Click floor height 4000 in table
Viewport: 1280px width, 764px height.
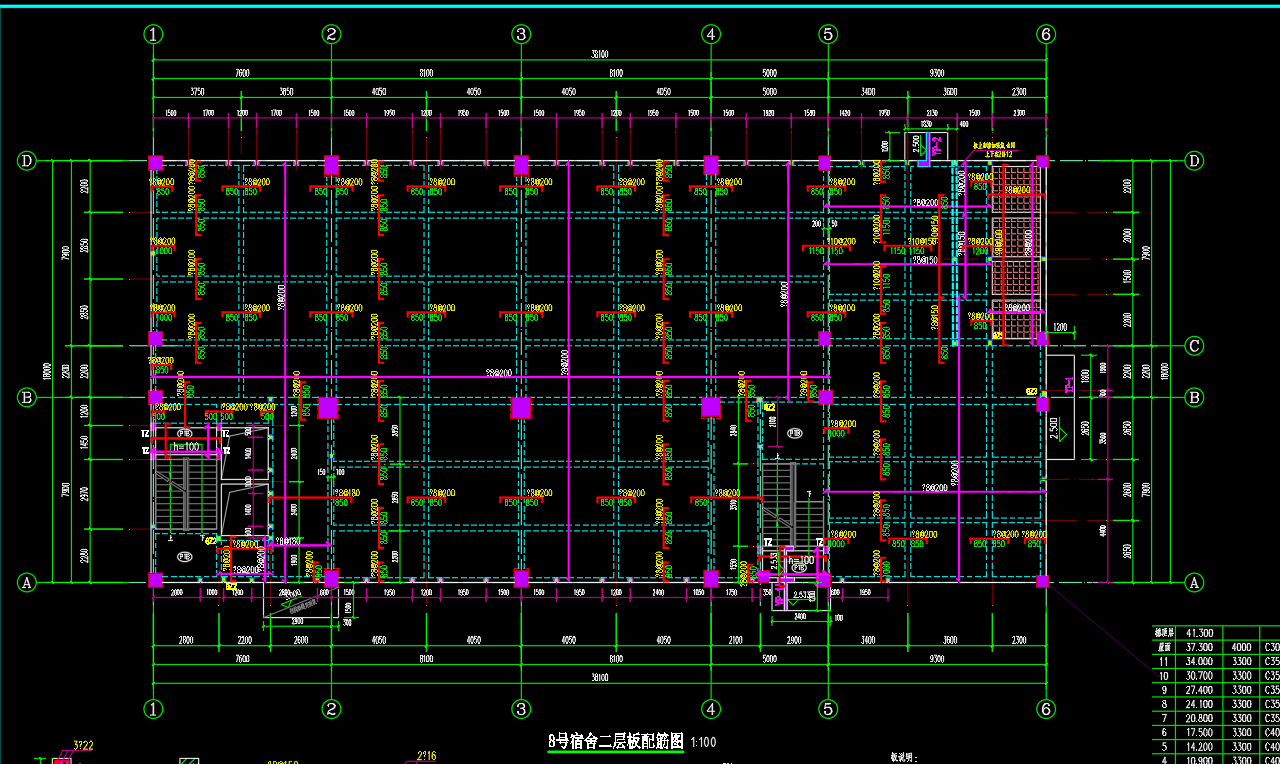click(x=1241, y=648)
